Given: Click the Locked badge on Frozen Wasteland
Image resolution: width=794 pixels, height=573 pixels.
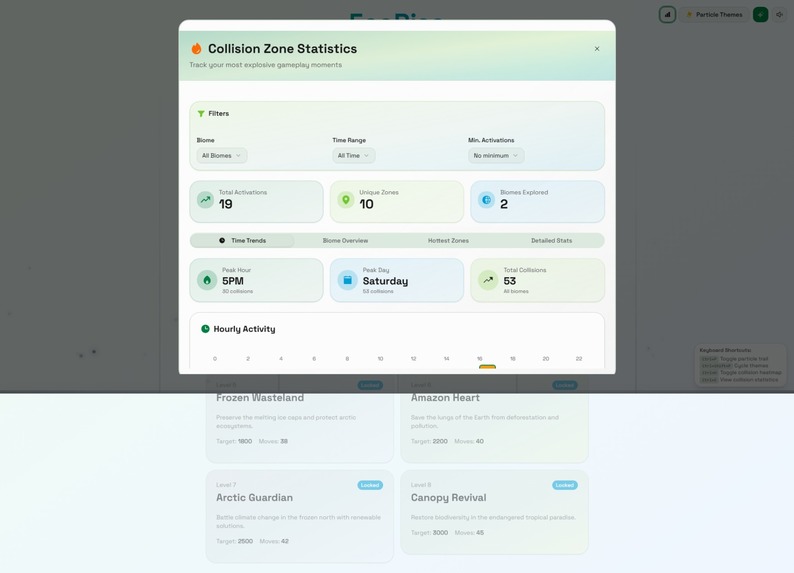Looking at the screenshot, I should [370, 385].
